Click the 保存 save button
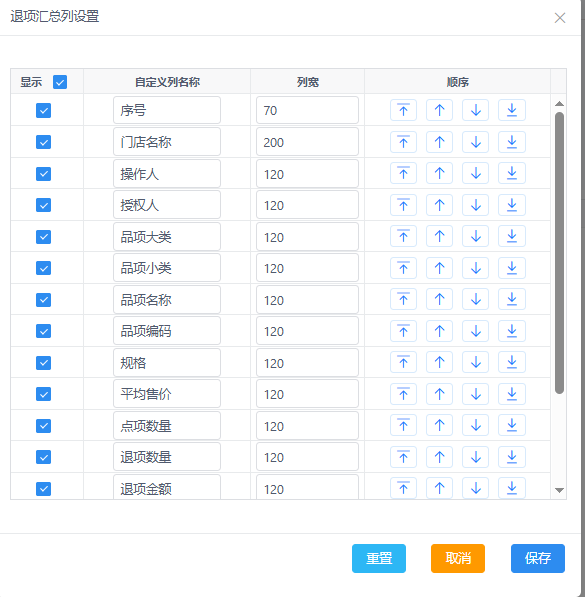585x597 pixels. click(x=538, y=558)
